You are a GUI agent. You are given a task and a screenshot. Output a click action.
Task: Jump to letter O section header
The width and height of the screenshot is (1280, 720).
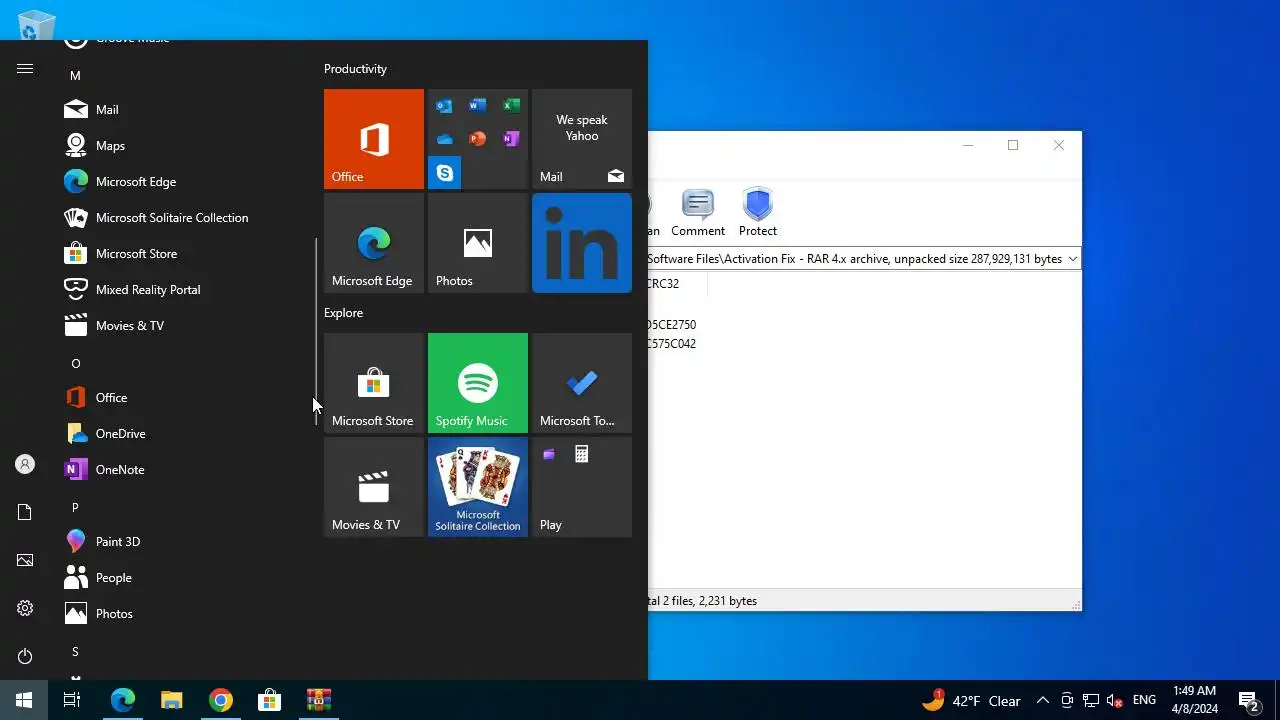click(x=75, y=364)
